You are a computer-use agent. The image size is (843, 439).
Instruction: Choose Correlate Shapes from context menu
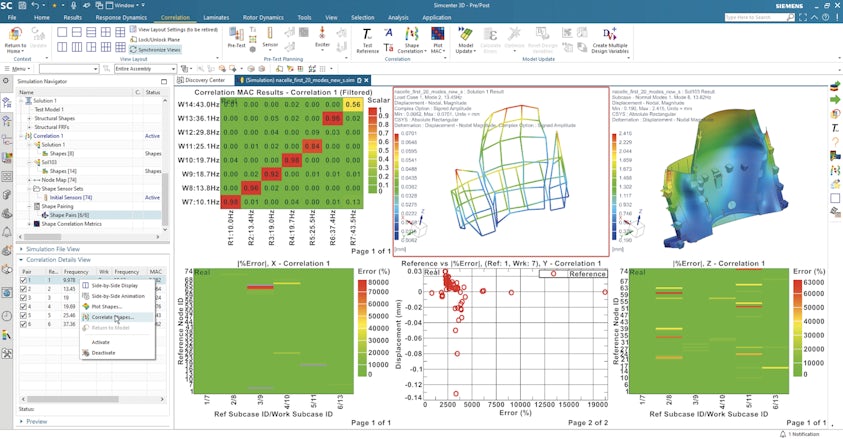(x=118, y=317)
